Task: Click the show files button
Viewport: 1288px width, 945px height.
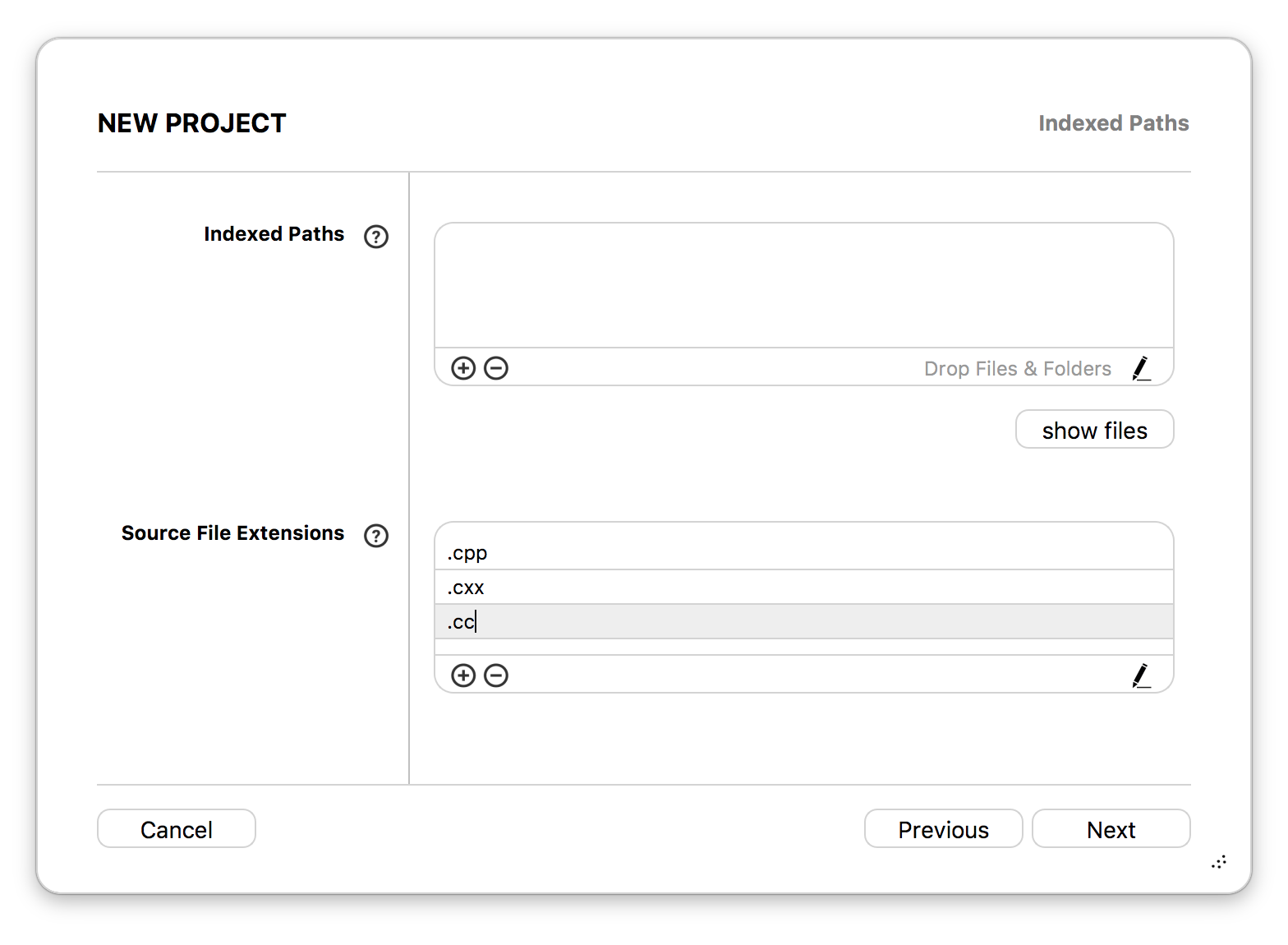Action: click(x=1095, y=430)
